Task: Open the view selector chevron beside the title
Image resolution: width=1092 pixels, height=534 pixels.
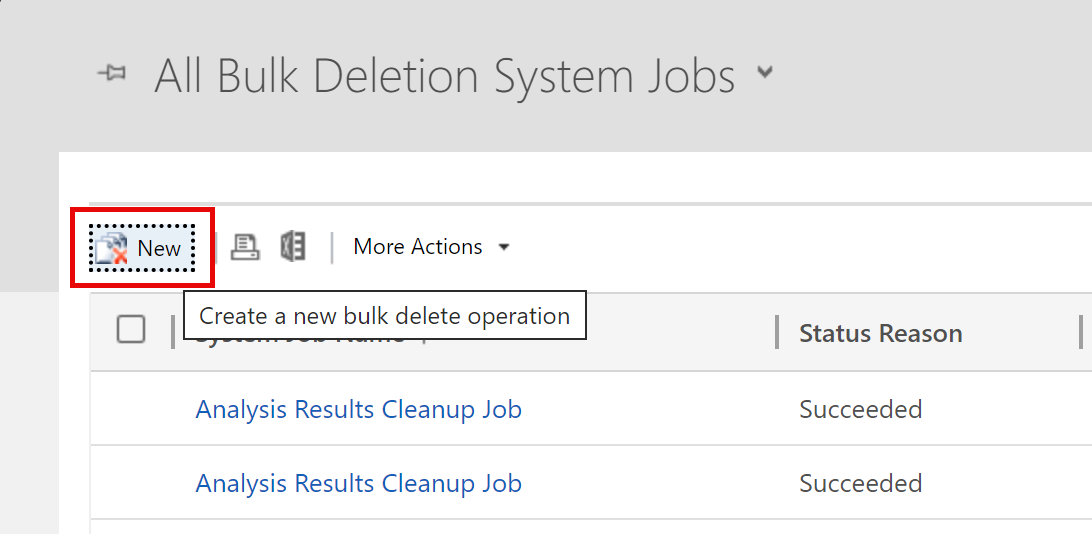Action: coord(765,72)
